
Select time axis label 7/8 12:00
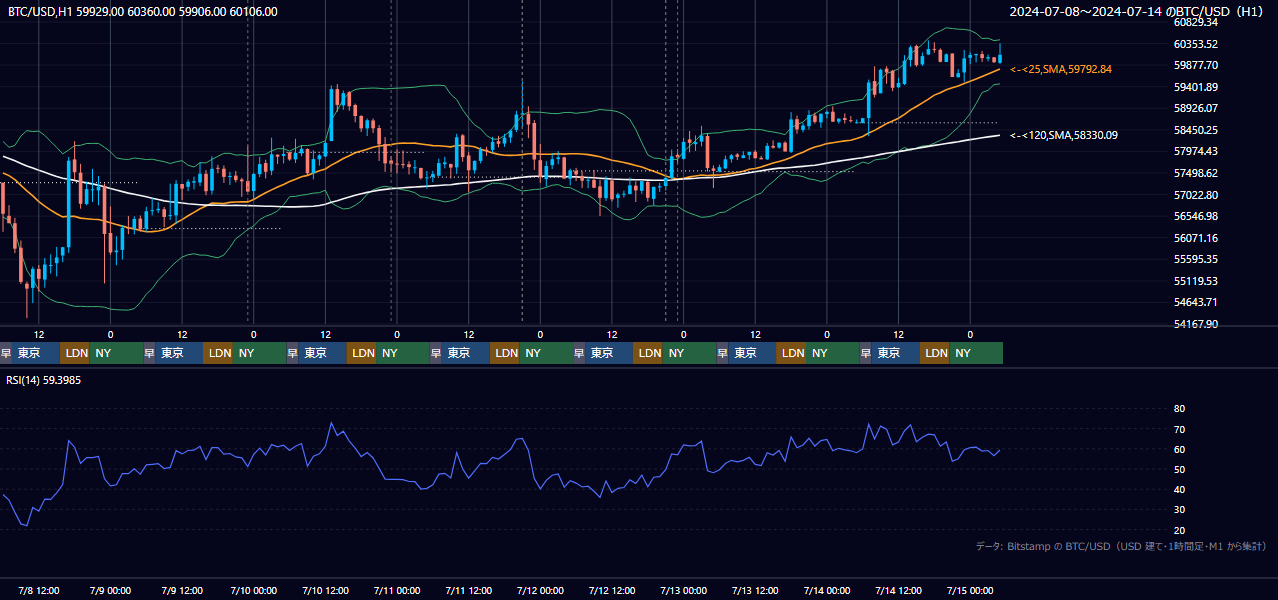(x=39, y=589)
